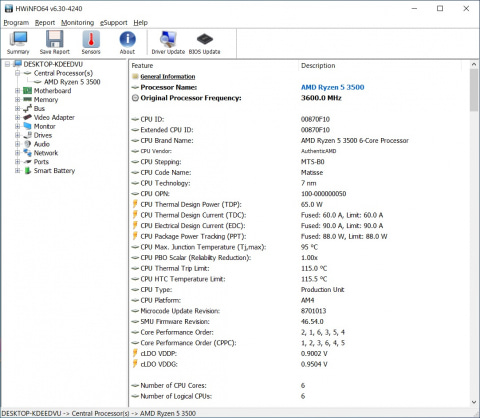The width and height of the screenshot is (480, 418).
Task: Expand the Network tree node
Action: pyautogui.click(x=17, y=153)
